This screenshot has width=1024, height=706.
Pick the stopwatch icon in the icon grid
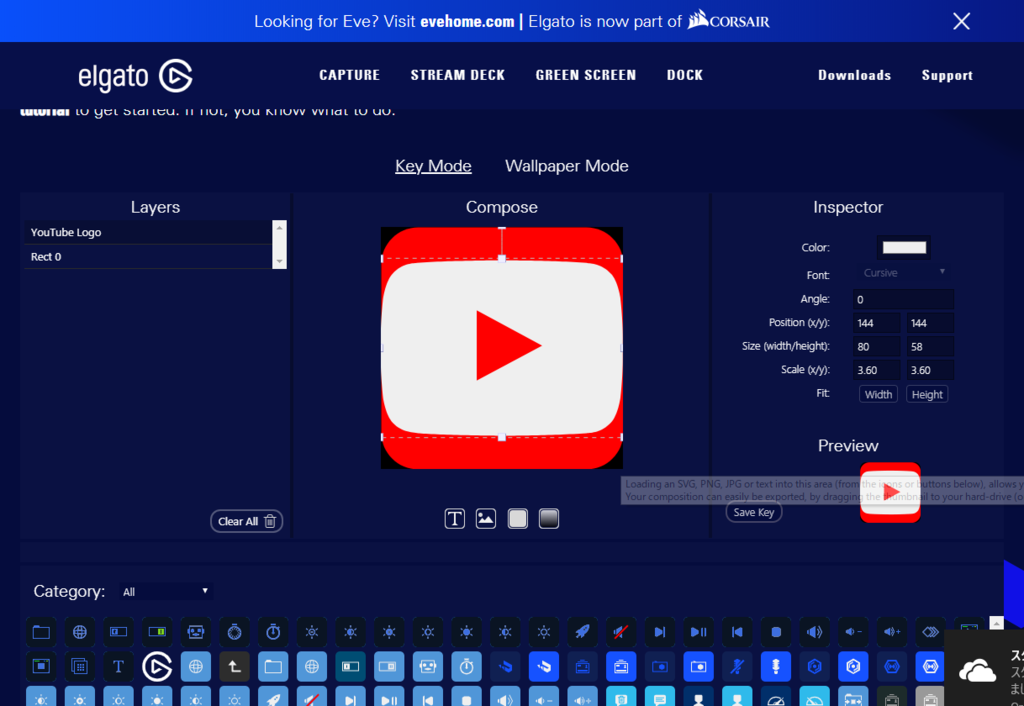(x=273, y=632)
